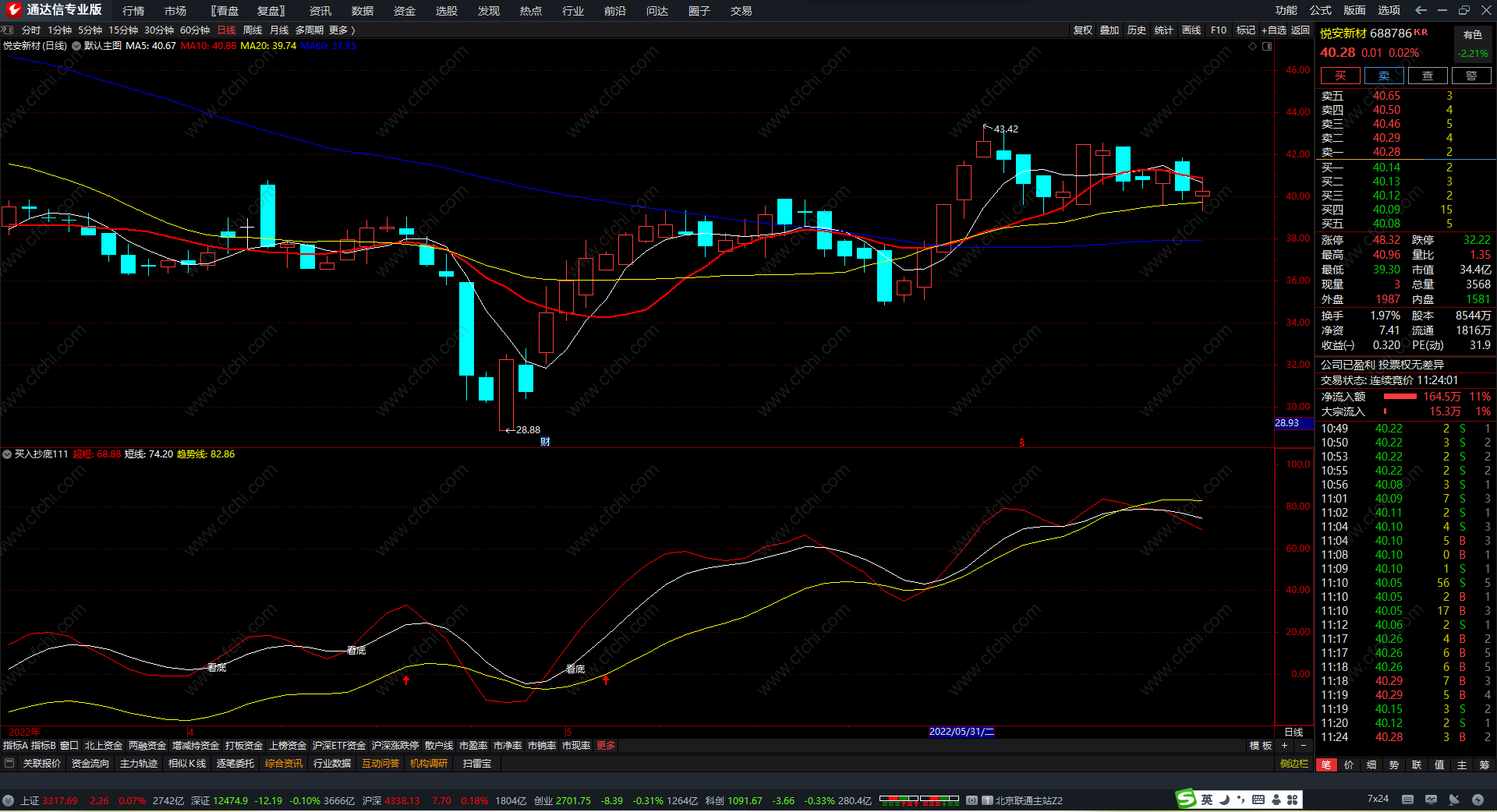Switch chart period to 15分钟
The image size is (1497, 812).
click(123, 30)
